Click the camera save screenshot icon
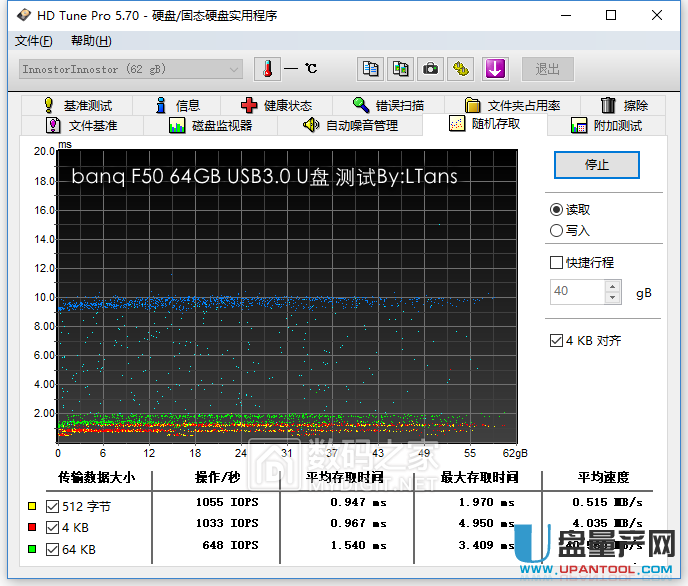The image size is (688, 586). (x=431, y=69)
